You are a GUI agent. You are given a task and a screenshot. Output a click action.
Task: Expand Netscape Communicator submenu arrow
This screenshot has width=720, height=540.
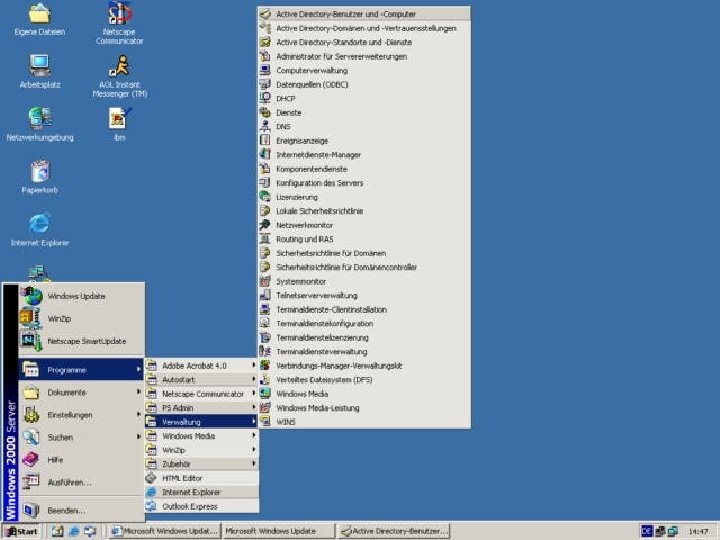tap(253, 394)
